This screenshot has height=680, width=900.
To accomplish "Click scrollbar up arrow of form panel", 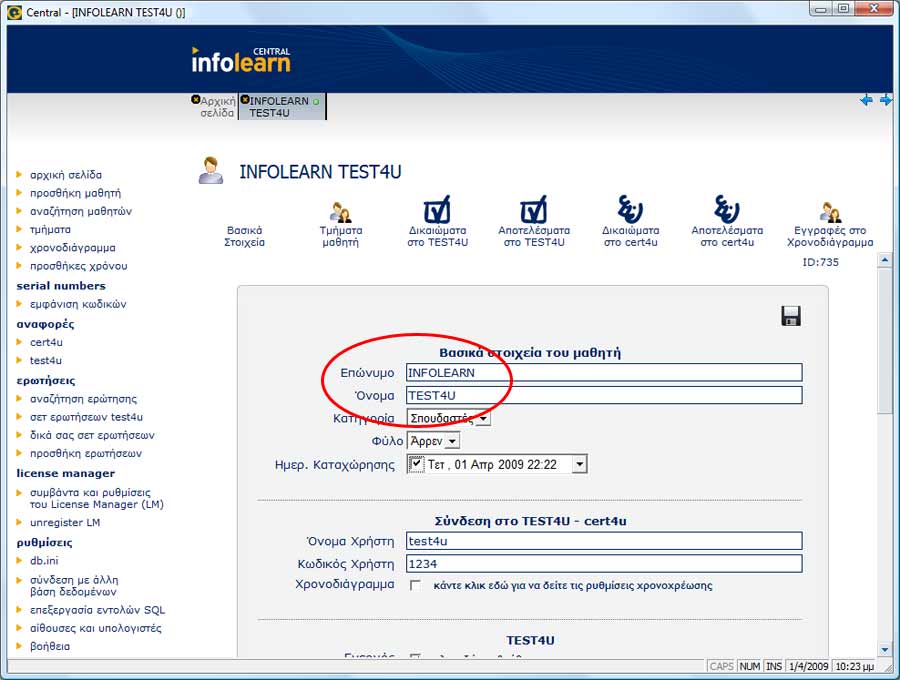I will coord(885,261).
